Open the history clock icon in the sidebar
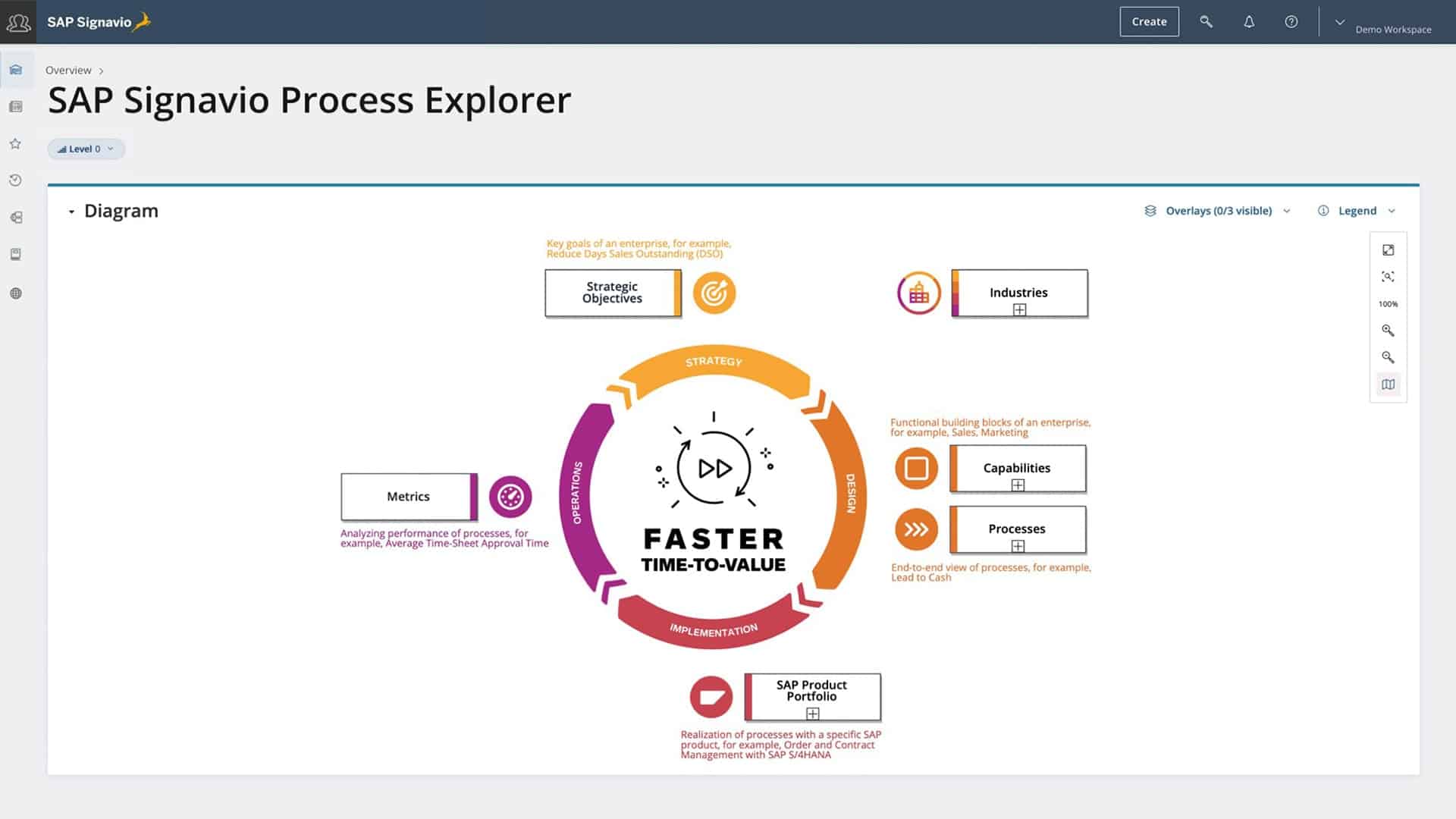Image resolution: width=1456 pixels, height=819 pixels. pos(15,180)
